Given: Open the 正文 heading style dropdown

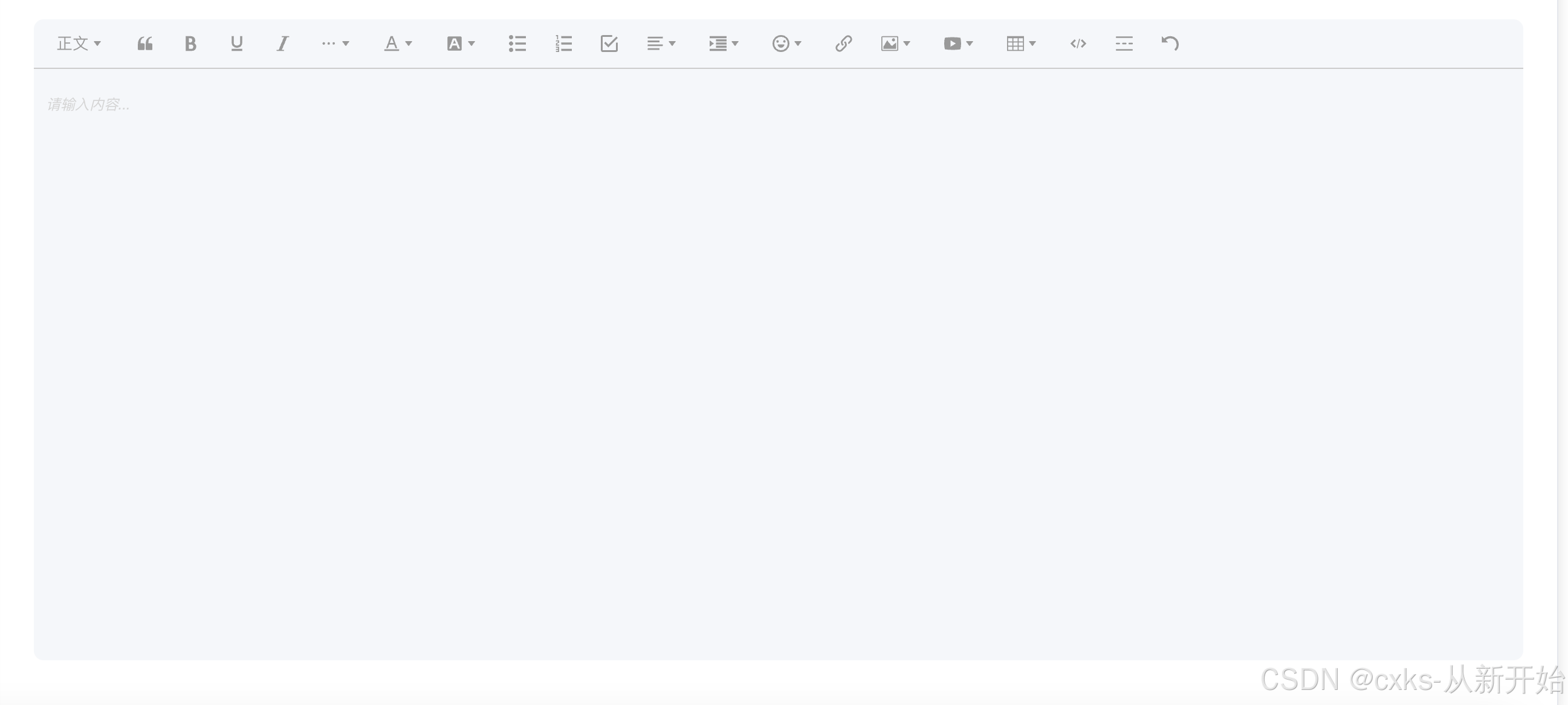Looking at the screenshot, I should tap(79, 44).
